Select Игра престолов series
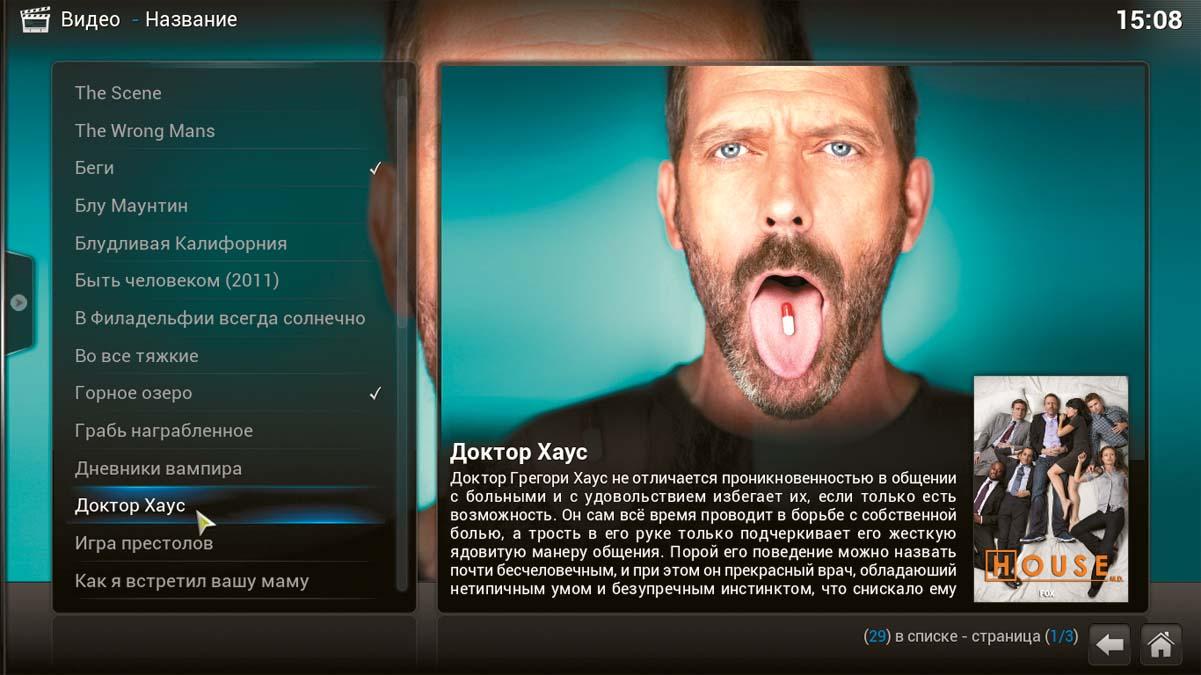Viewport: 1201px width, 675px height. [x=143, y=543]
